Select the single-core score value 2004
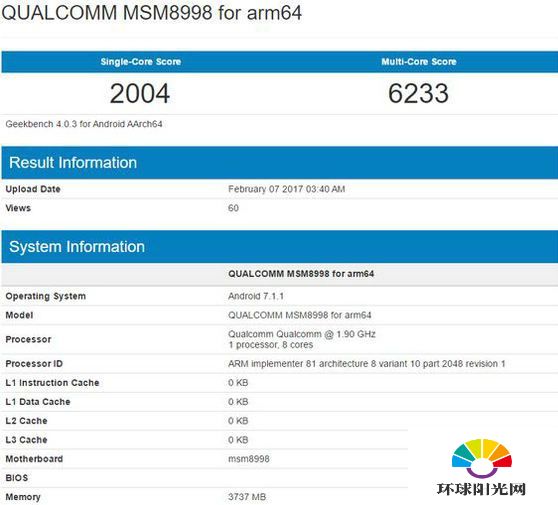Image resolution: width=558 pixels, height=505 pixels. (140, 94)
